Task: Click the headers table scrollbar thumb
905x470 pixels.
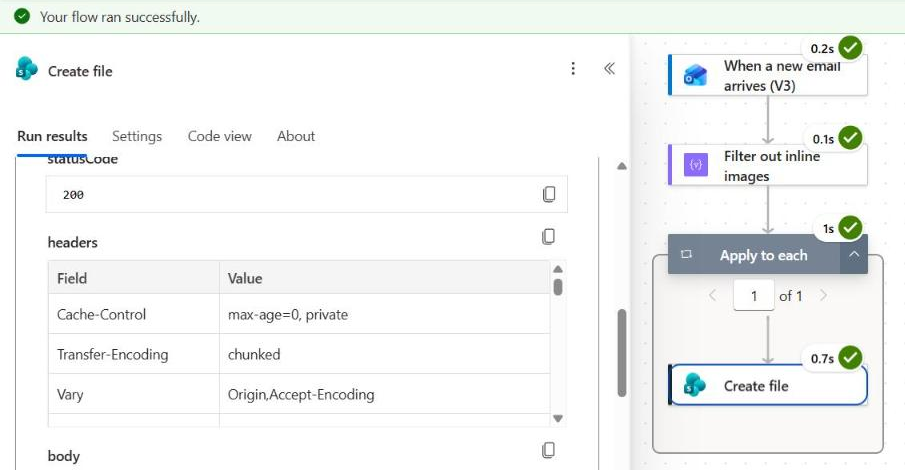Action: pyautogui.click(x=558, y=287)
